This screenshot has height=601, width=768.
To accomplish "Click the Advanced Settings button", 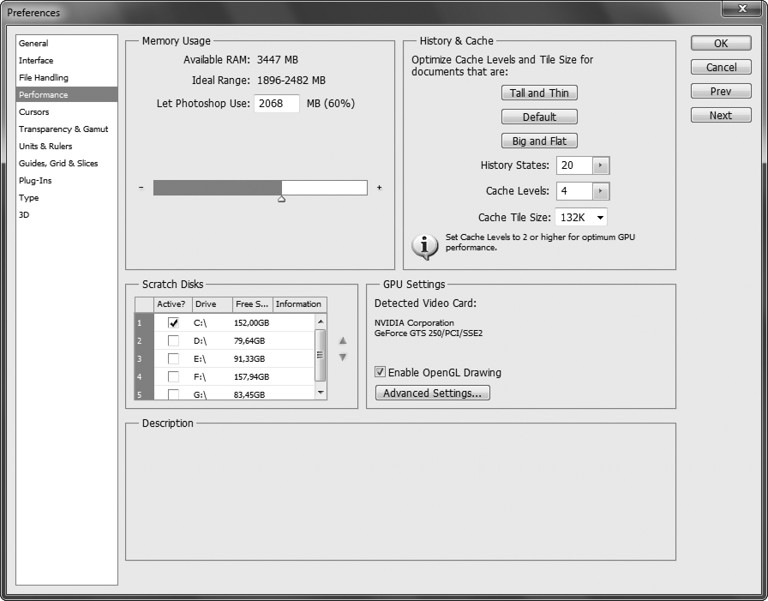I will coord(432,393).
